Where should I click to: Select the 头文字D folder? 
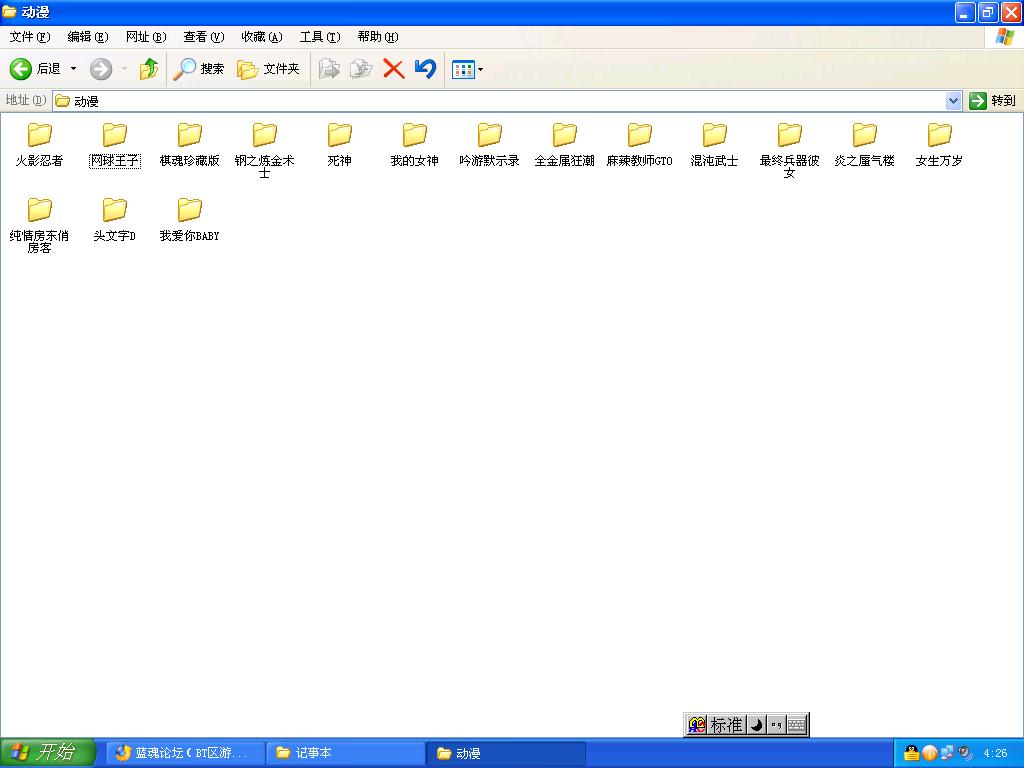[114, 211]
